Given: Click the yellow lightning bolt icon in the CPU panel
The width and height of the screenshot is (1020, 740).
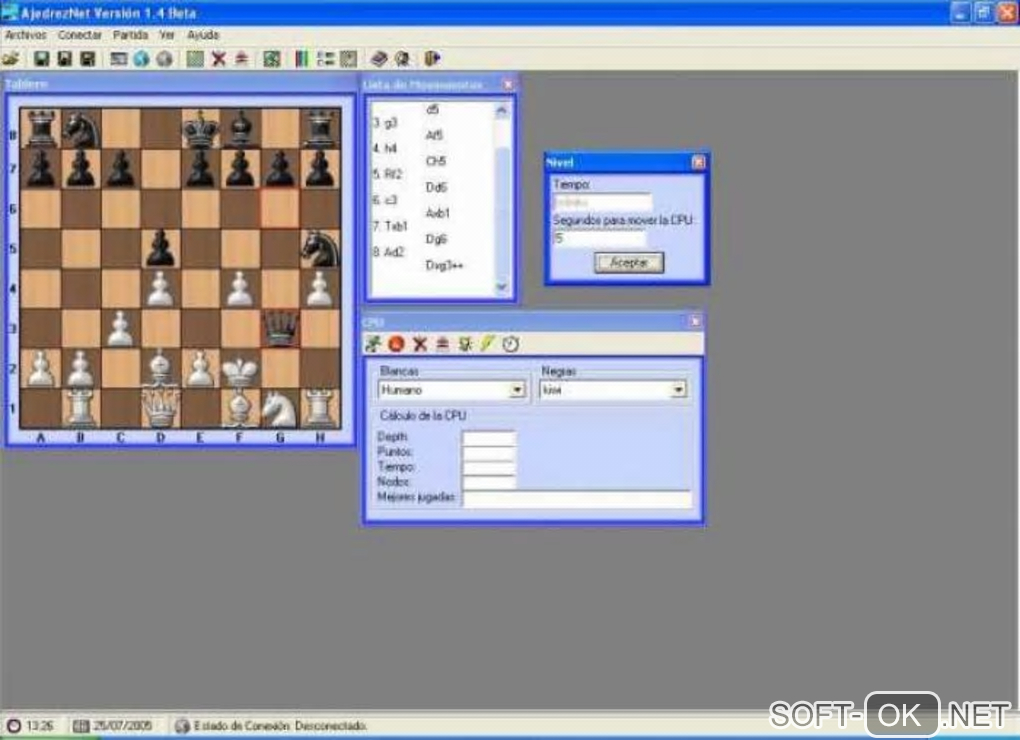Looking at the screenshot, I should pos(487,344).
